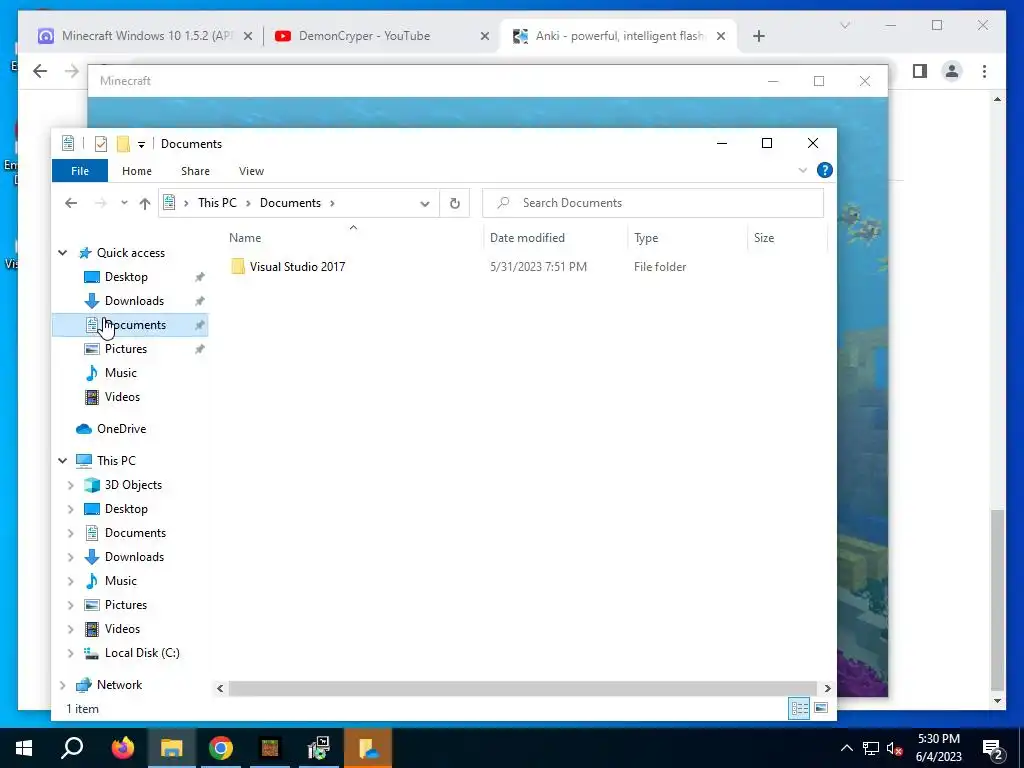
Task: Launch Firefox from the taskbar
Action: (122, 748)
